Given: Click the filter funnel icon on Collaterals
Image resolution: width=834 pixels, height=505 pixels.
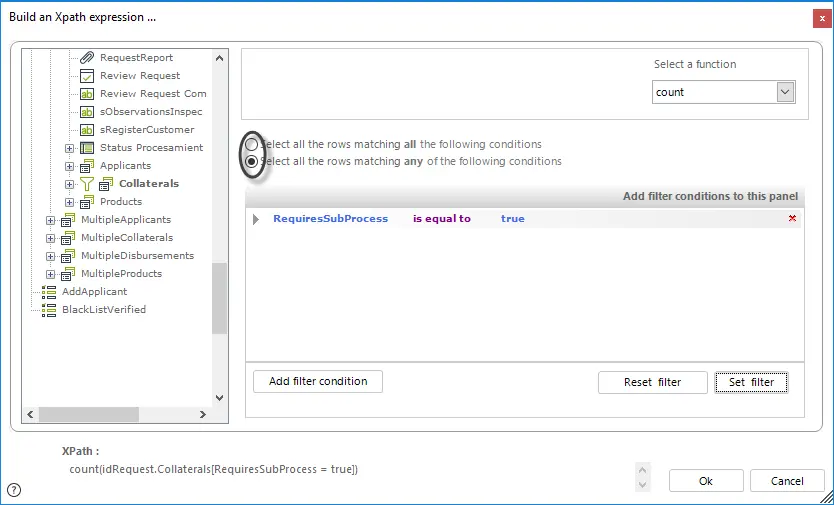Looking at the screenshot, I should coord(87,184).
